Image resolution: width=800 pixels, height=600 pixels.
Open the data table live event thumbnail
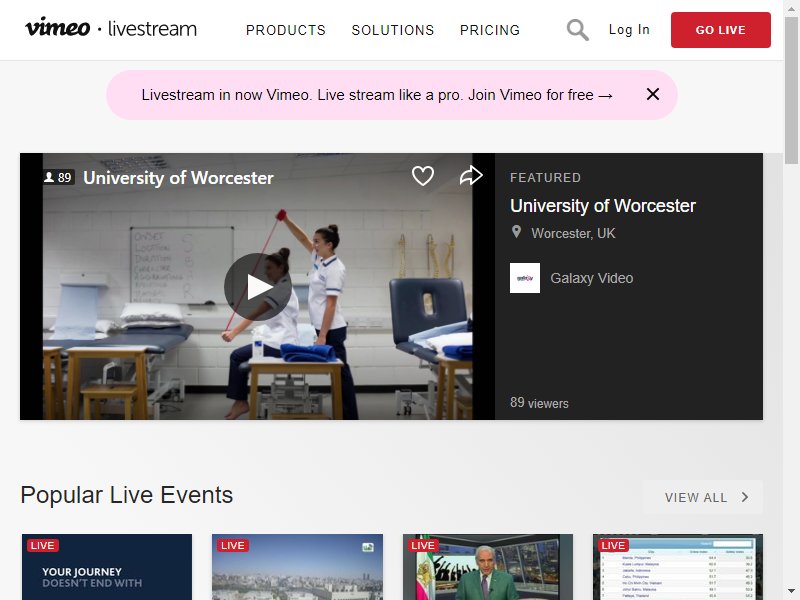(x=678, y=567)
